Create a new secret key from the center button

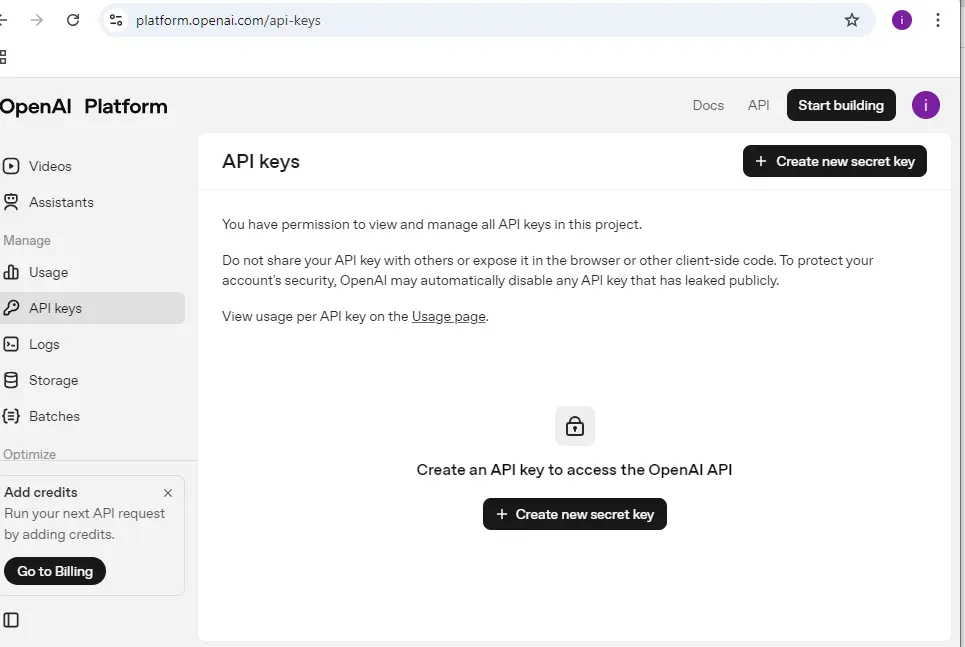tap(575, 514)
